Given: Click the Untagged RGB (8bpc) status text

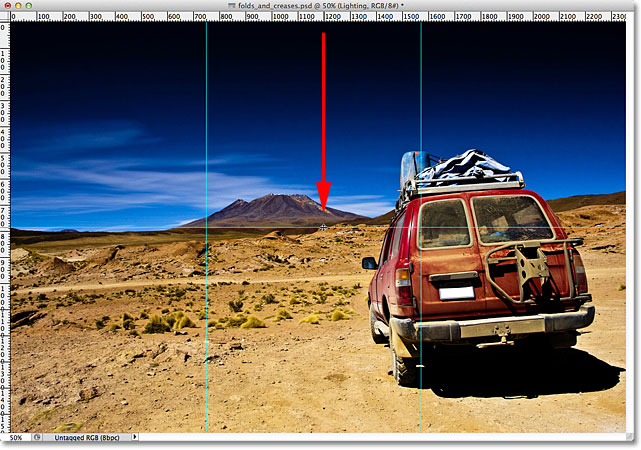Looking at the screenshot, I should (x=87, y=437).
